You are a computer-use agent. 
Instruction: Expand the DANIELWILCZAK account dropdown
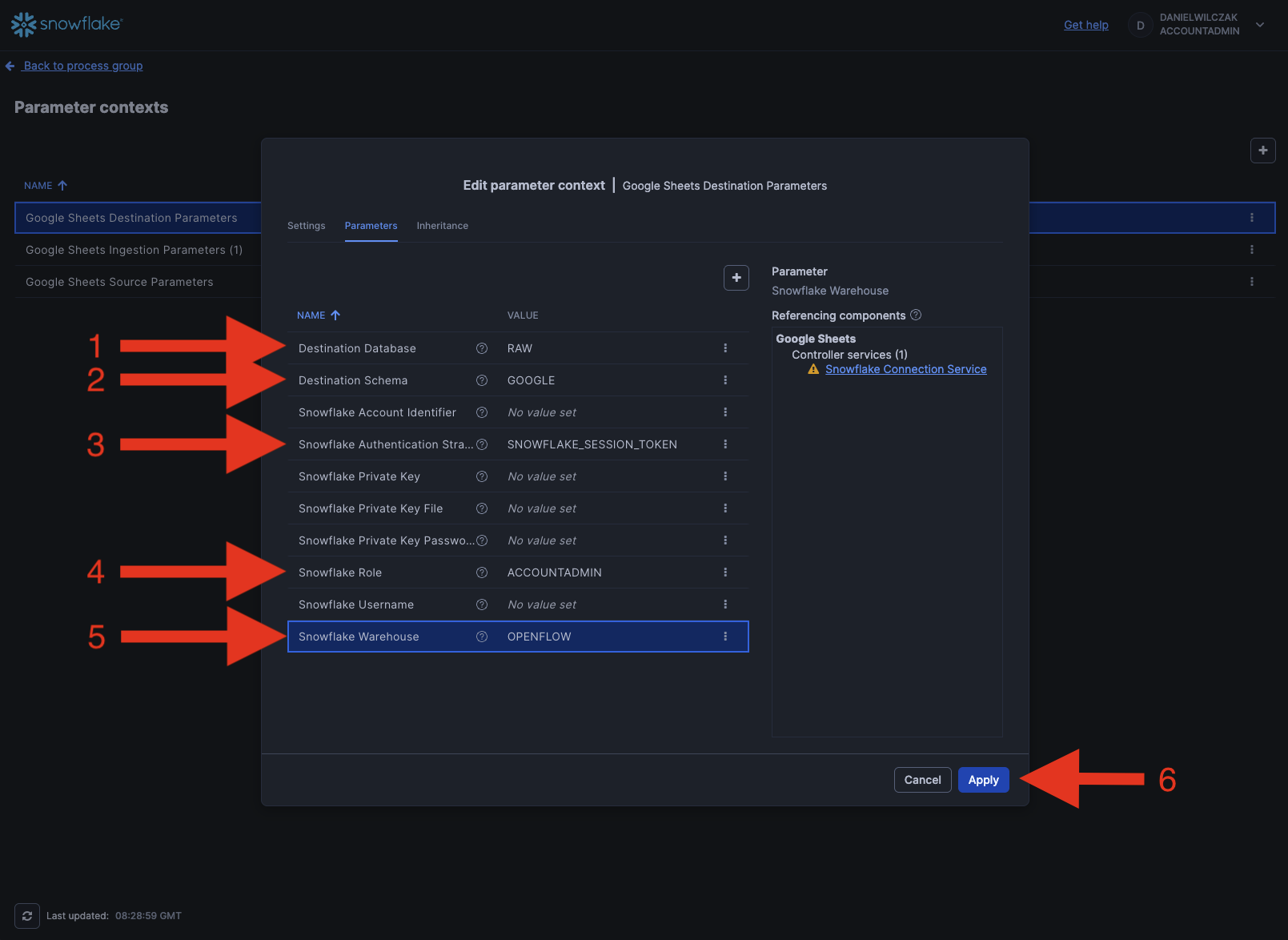(1260, 25)
